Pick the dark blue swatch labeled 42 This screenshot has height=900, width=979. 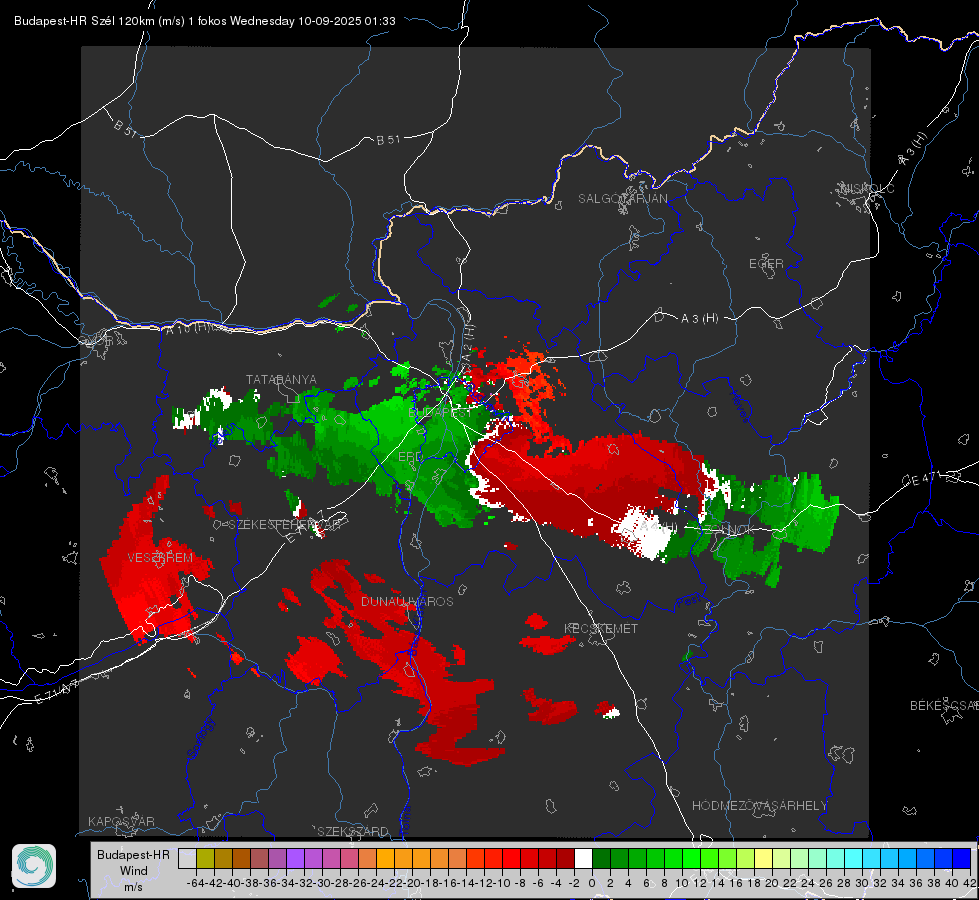click(x=962, y=858)
